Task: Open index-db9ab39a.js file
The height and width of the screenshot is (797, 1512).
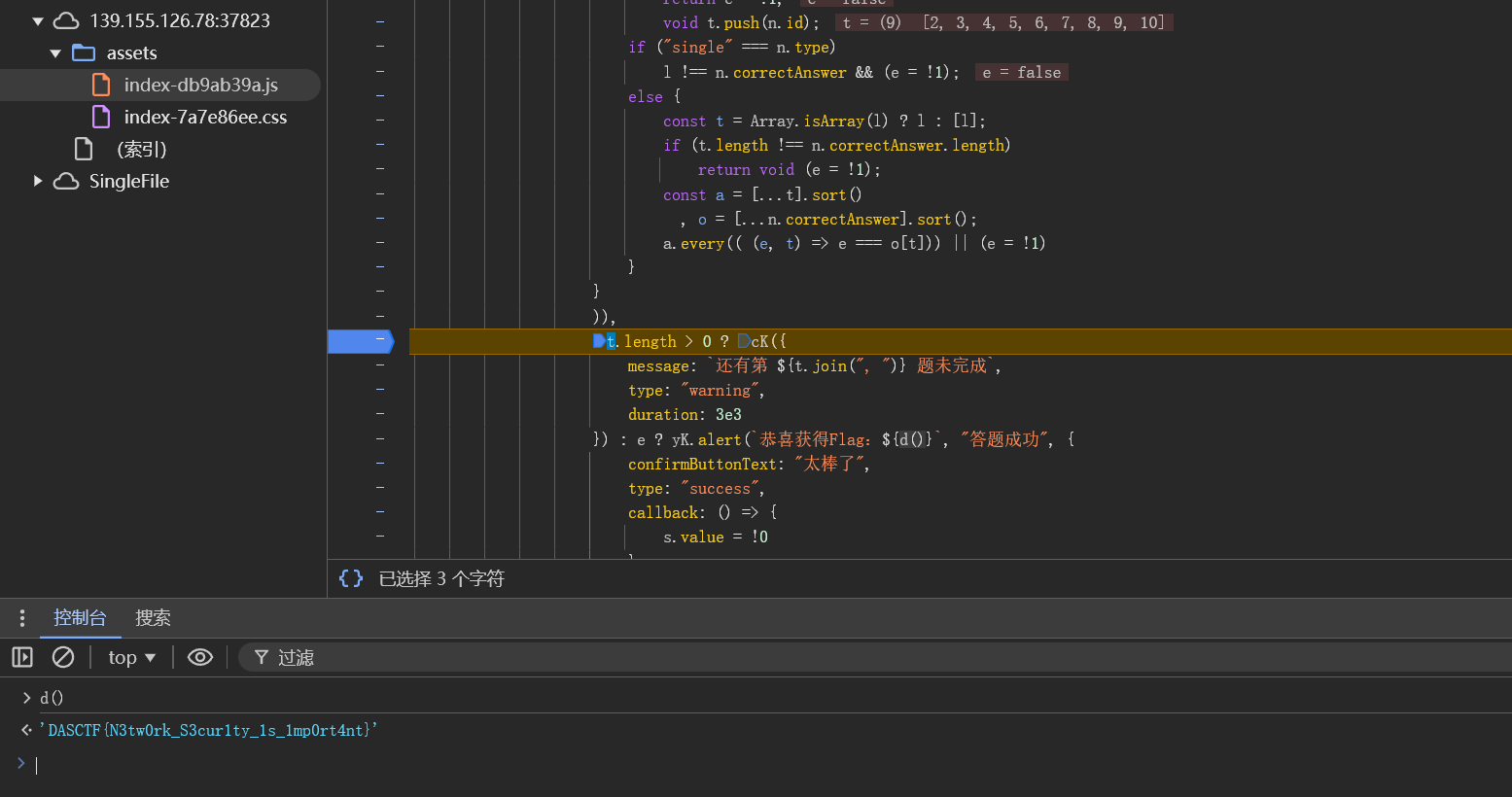Action: [x=200, y=85]
